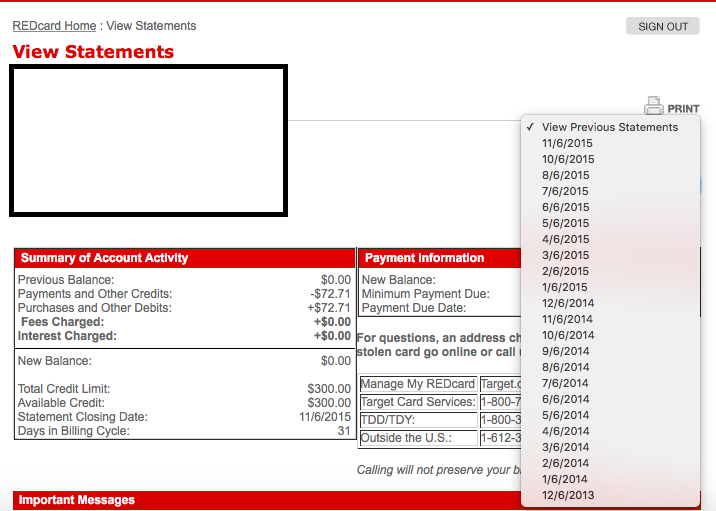Pick the 1/6/2014 statement

click(x=565, y=479)
